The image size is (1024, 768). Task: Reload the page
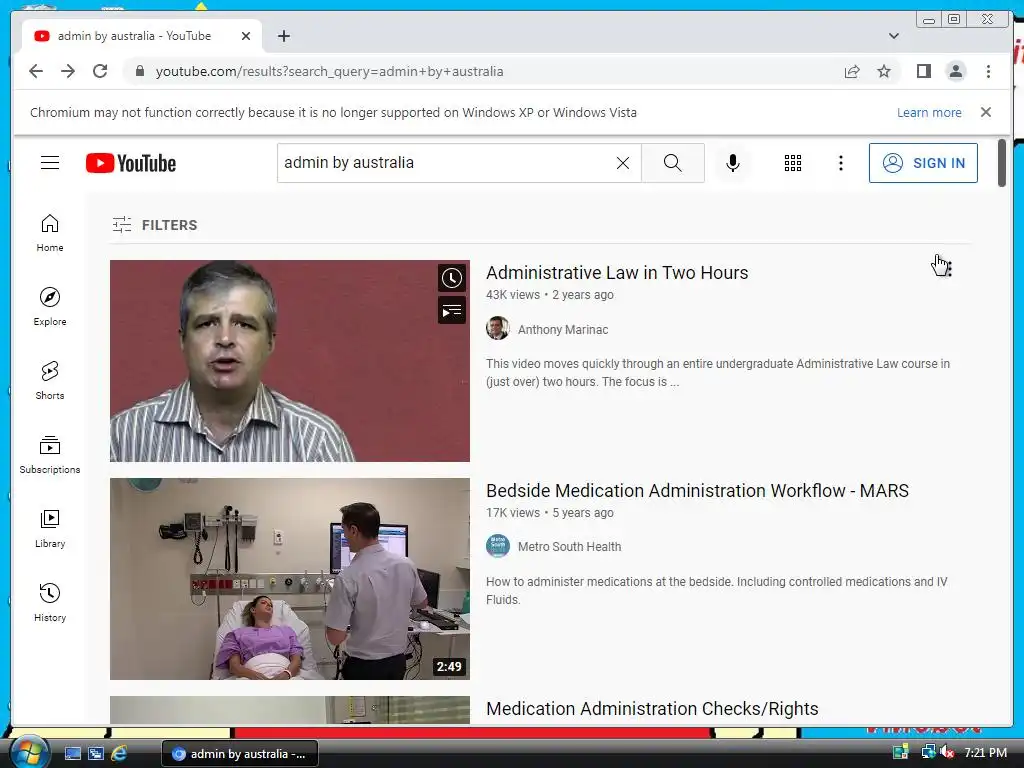click(100, 71)
